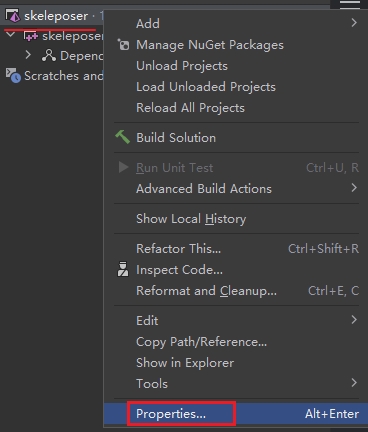Image resolution: width=368 pixels, height=432 pixels.
Task: Open the Tools submenu
Action: pos(236,384)
